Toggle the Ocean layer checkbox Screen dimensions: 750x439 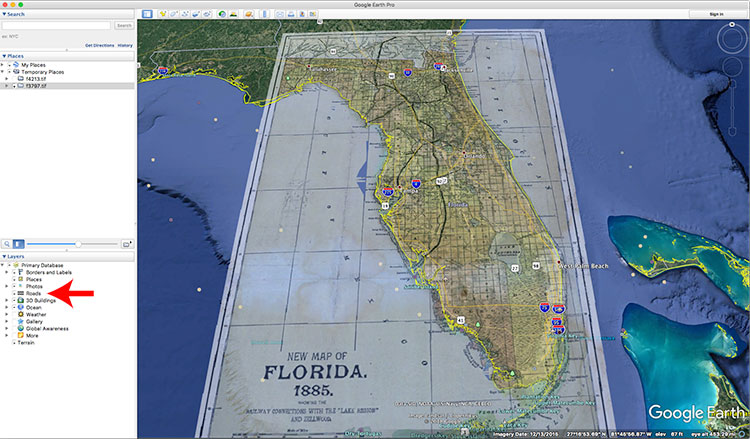point(14,307)
